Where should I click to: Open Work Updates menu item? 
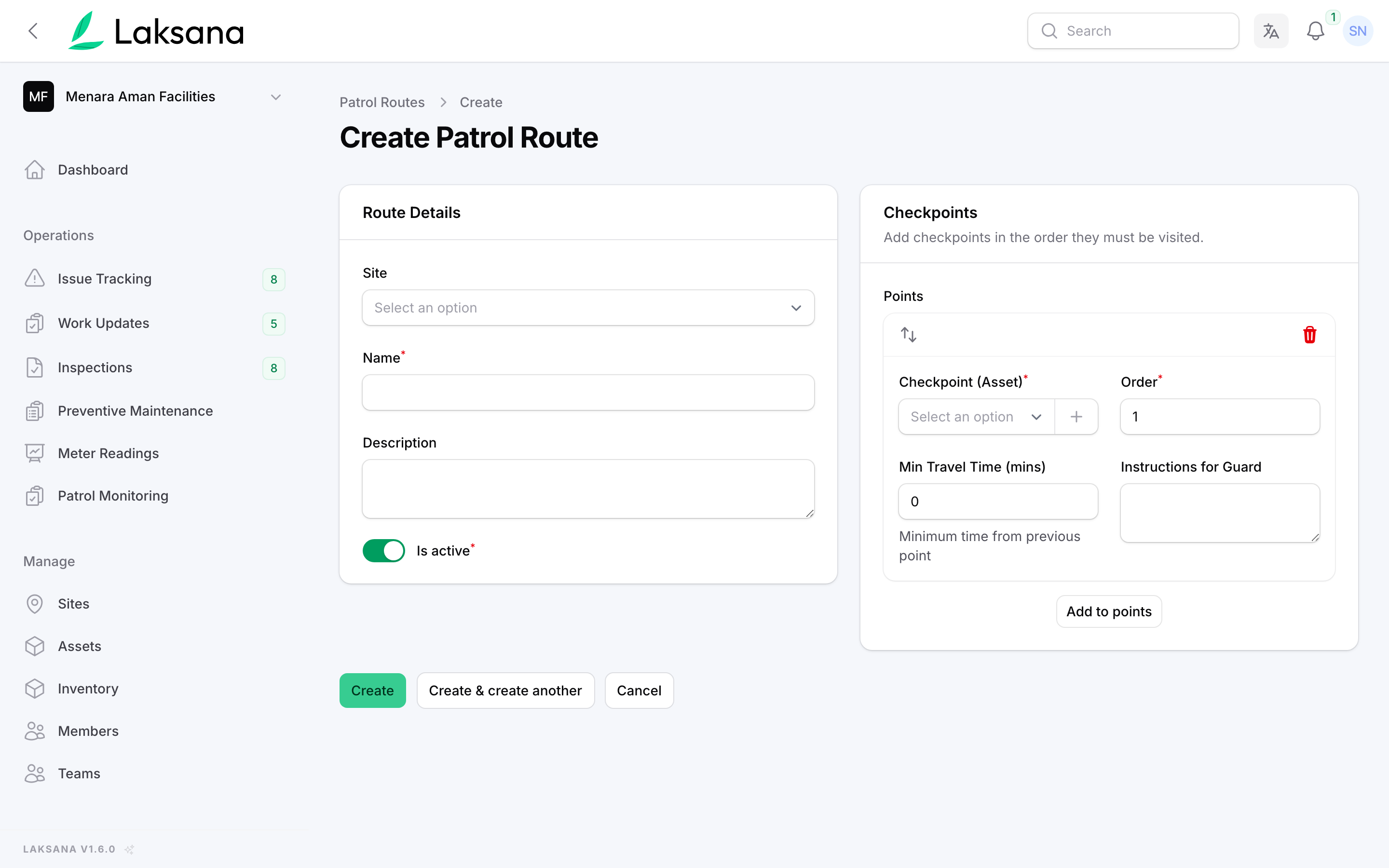[x=153, y=323]
